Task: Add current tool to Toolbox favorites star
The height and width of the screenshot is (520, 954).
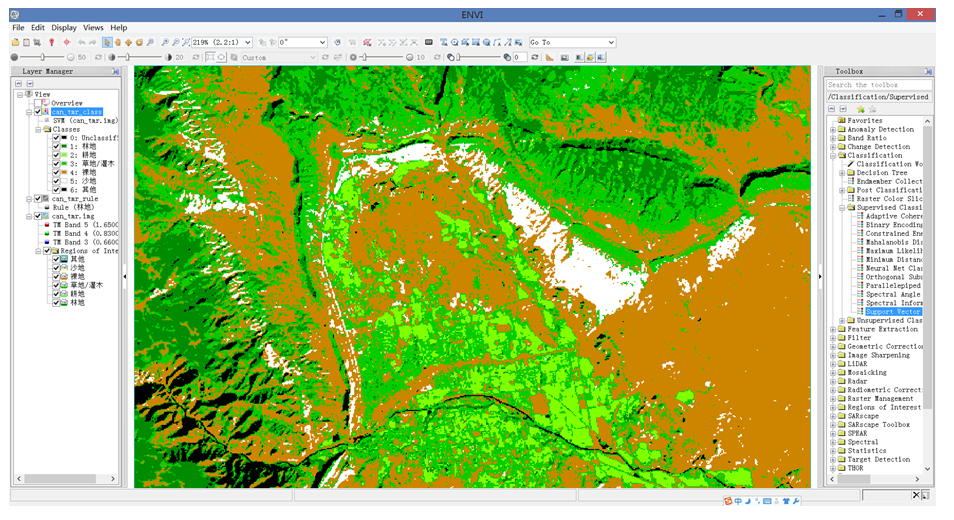Action: tap(860, 109)
